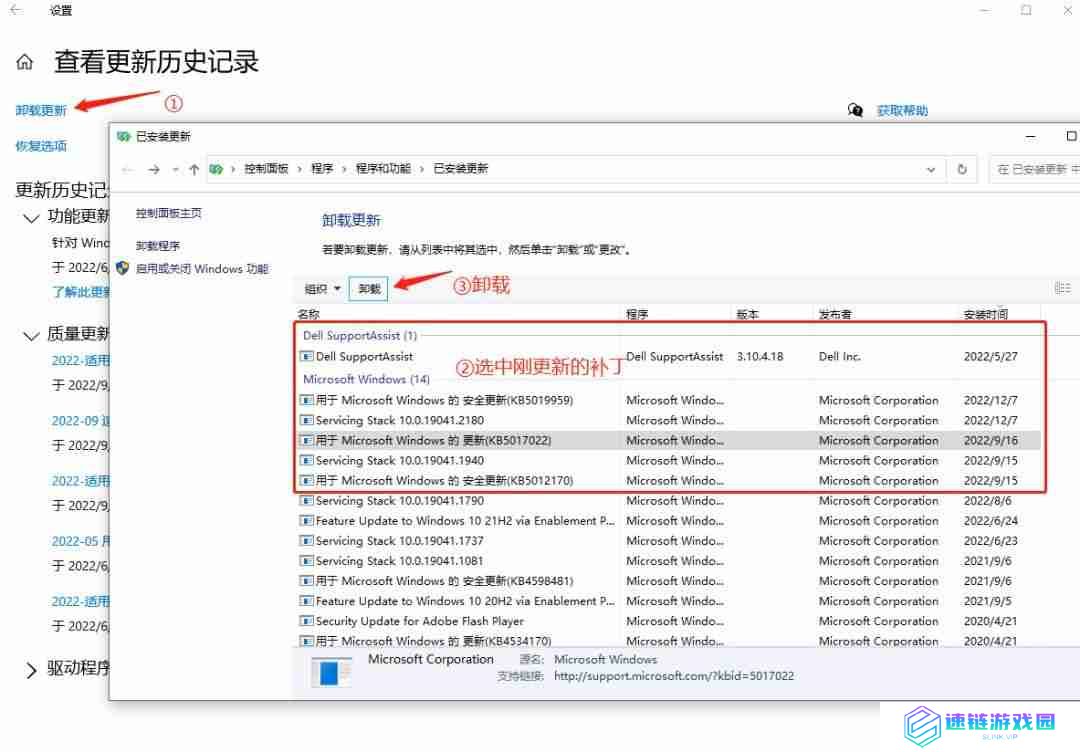Collapse the Microsoft Windows (14) group
The width and height of the screenshot is (1080, 752).
(366, 379)
